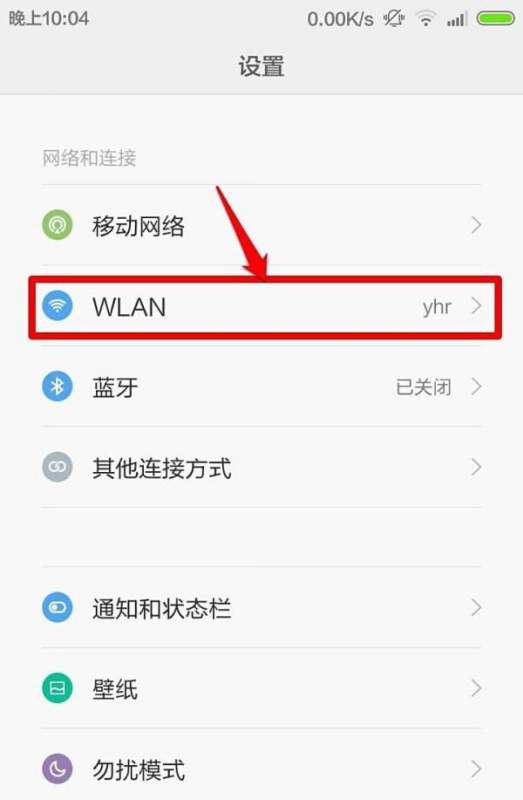
Task: Tap the 设置 page title
Action: (261, 66)
